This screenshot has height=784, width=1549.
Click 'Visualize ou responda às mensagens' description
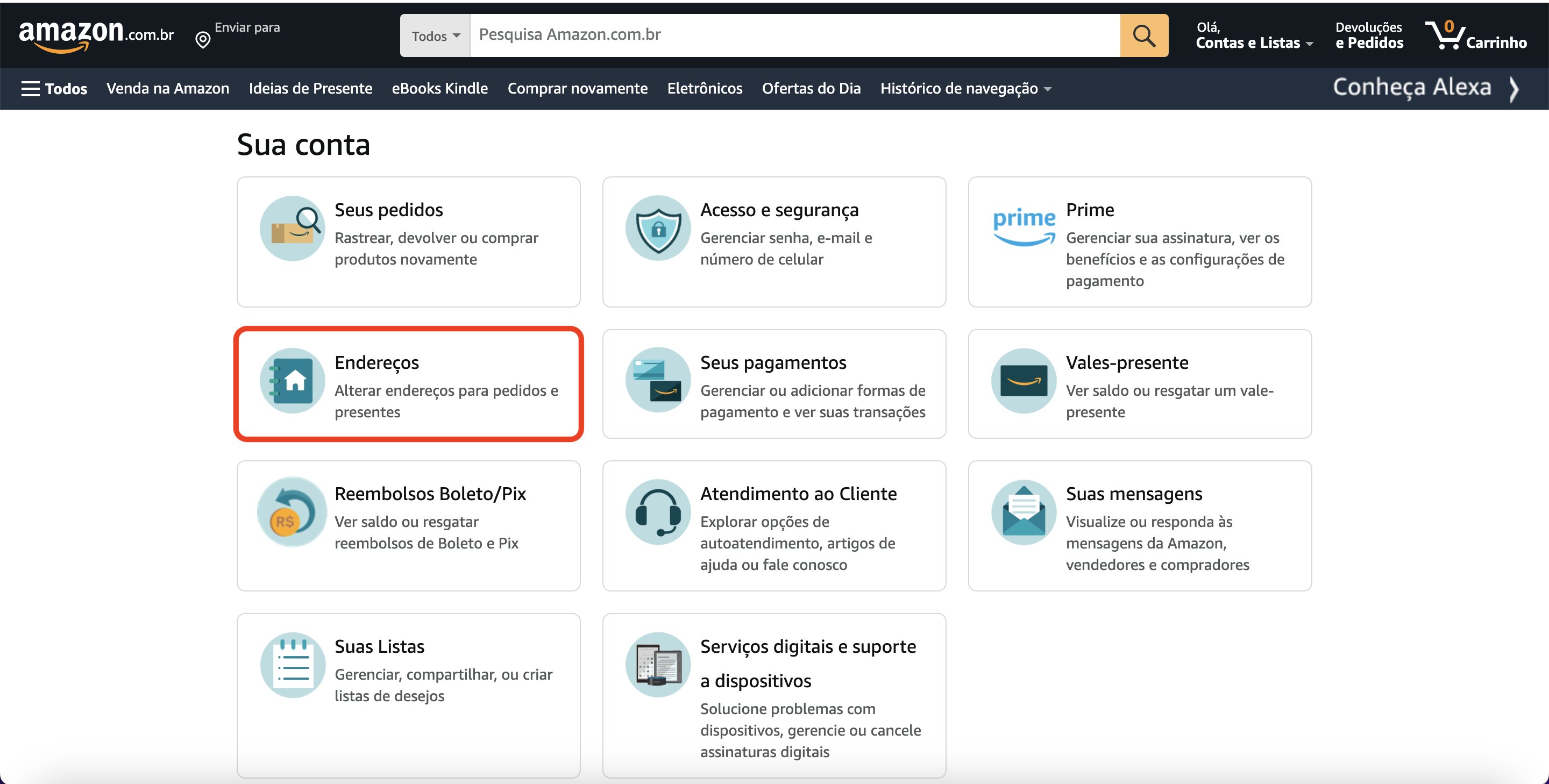tap(1157, 543)
